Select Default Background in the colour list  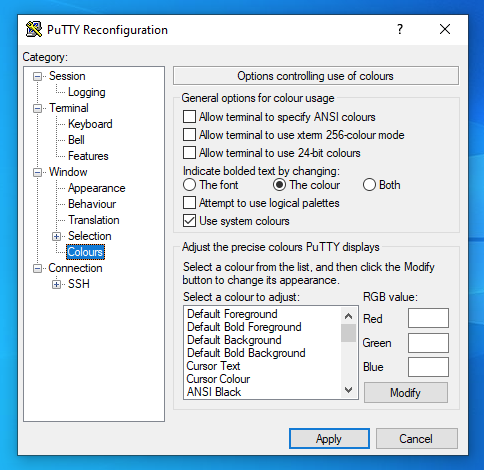[234, 340]
